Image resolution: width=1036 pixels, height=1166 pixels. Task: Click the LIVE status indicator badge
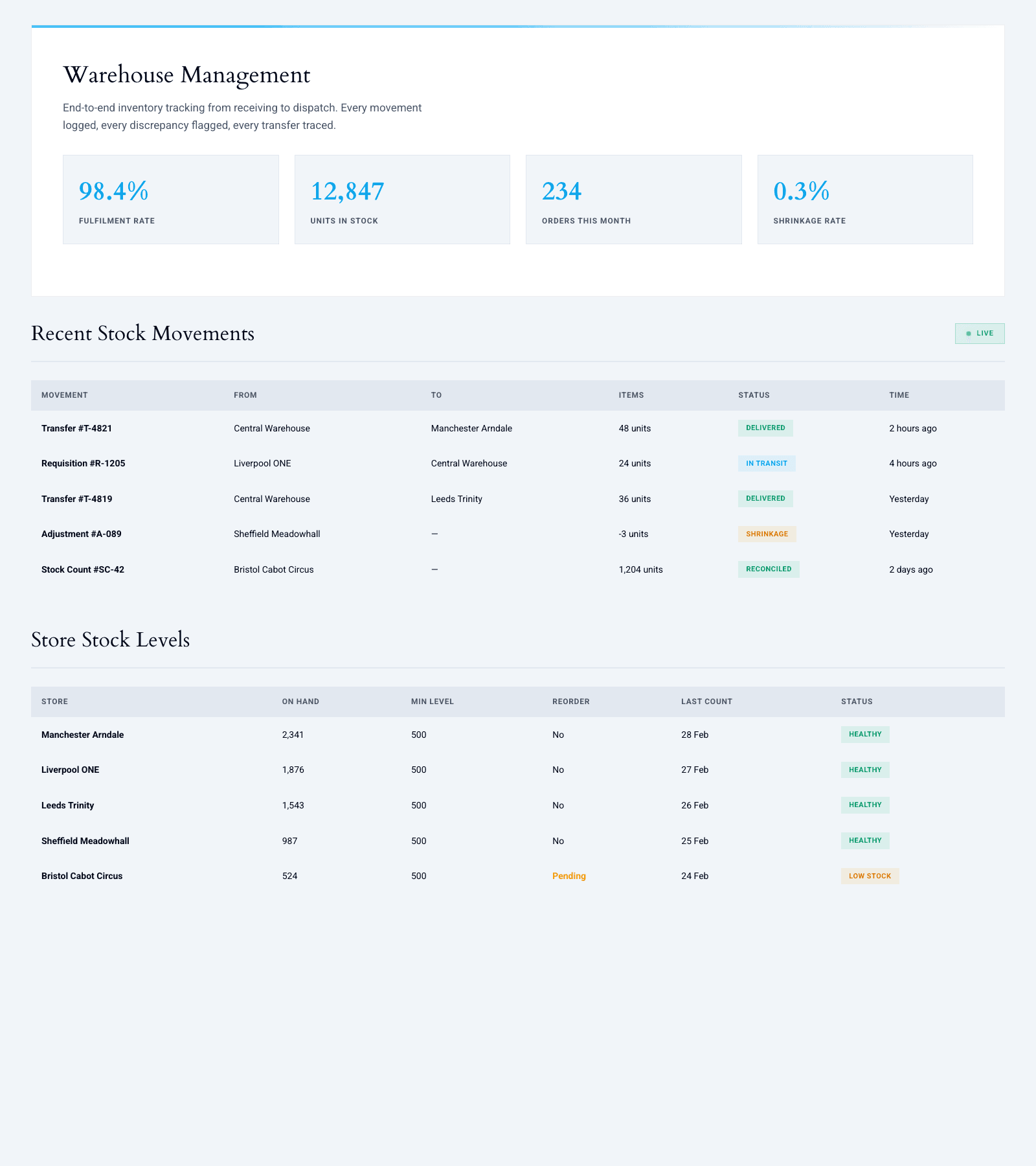(979, 333)
